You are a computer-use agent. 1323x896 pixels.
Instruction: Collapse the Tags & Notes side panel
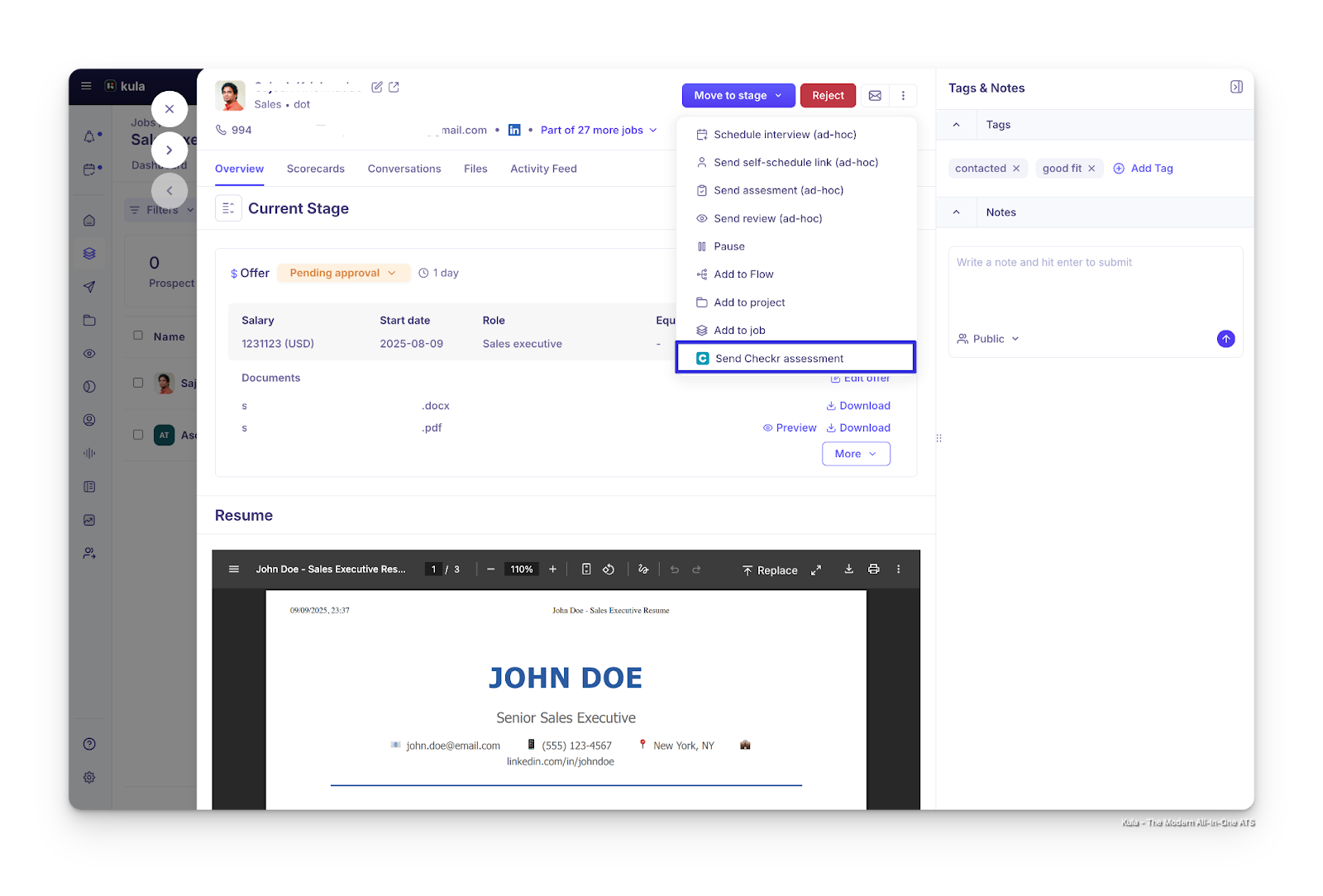pos(1236,87)
